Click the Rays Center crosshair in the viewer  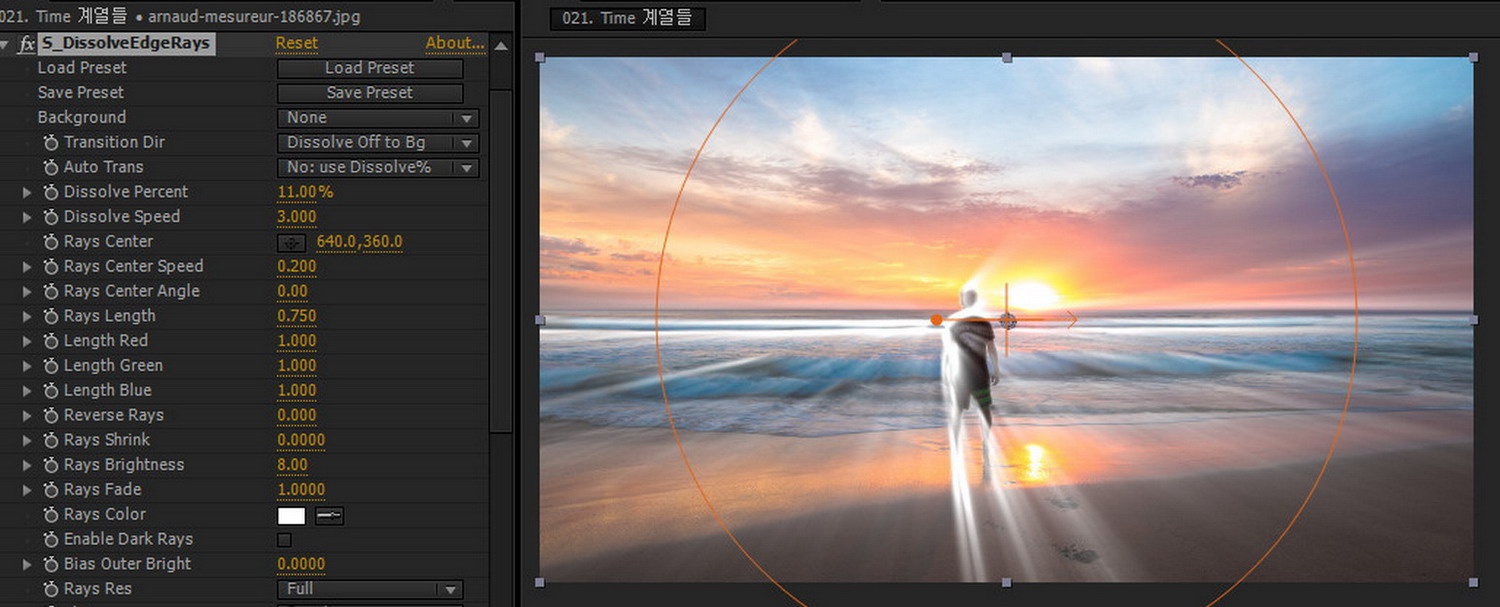pyautogui.click(x=1007, y=320)
